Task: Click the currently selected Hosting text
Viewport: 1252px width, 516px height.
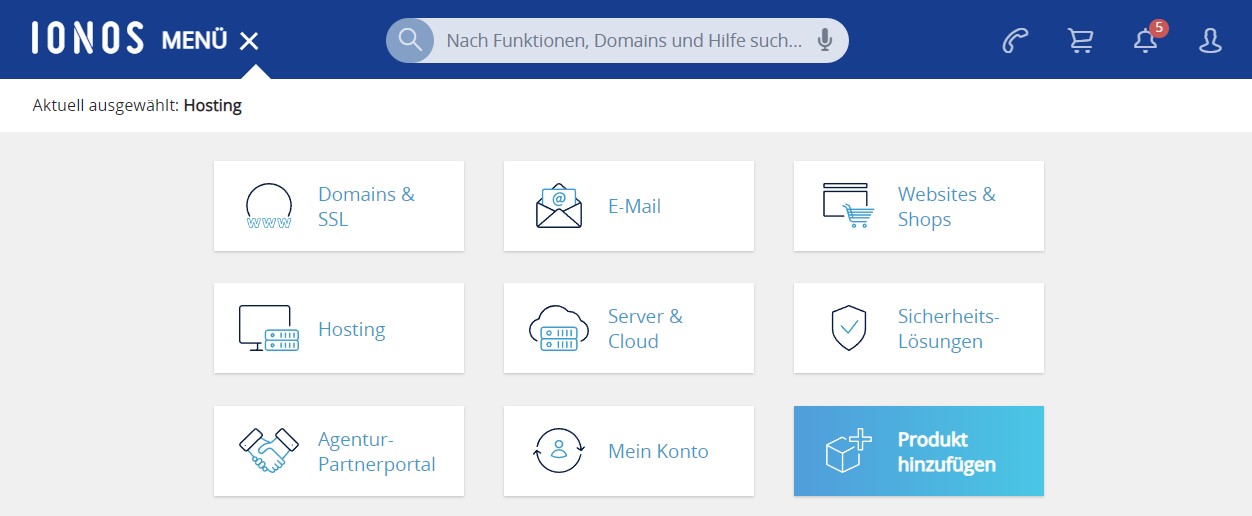Action: (213, 105)
